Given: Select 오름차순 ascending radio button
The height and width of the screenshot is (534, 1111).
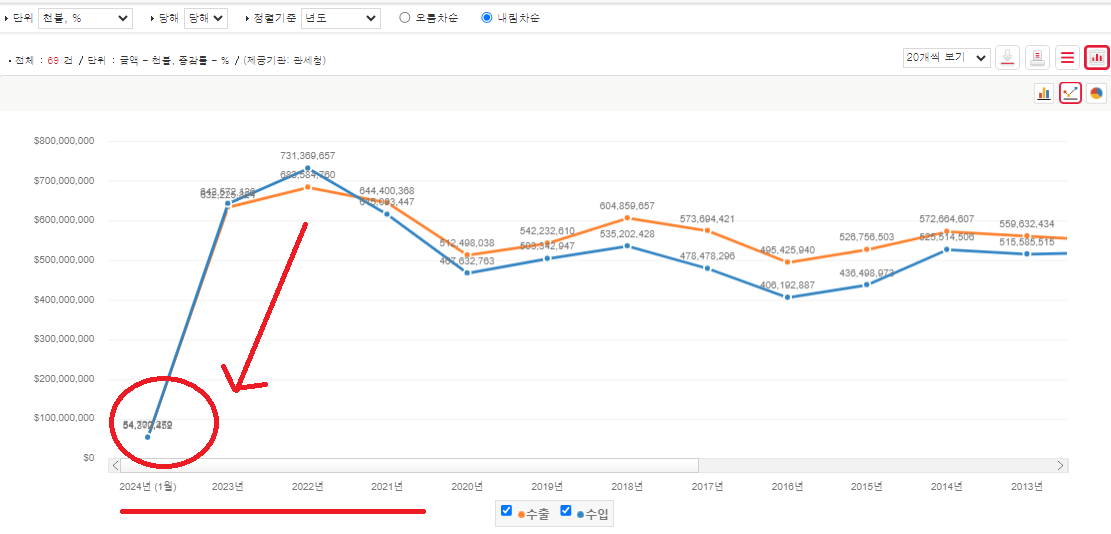Looking at the screenshot, I should tap(405, 18).
